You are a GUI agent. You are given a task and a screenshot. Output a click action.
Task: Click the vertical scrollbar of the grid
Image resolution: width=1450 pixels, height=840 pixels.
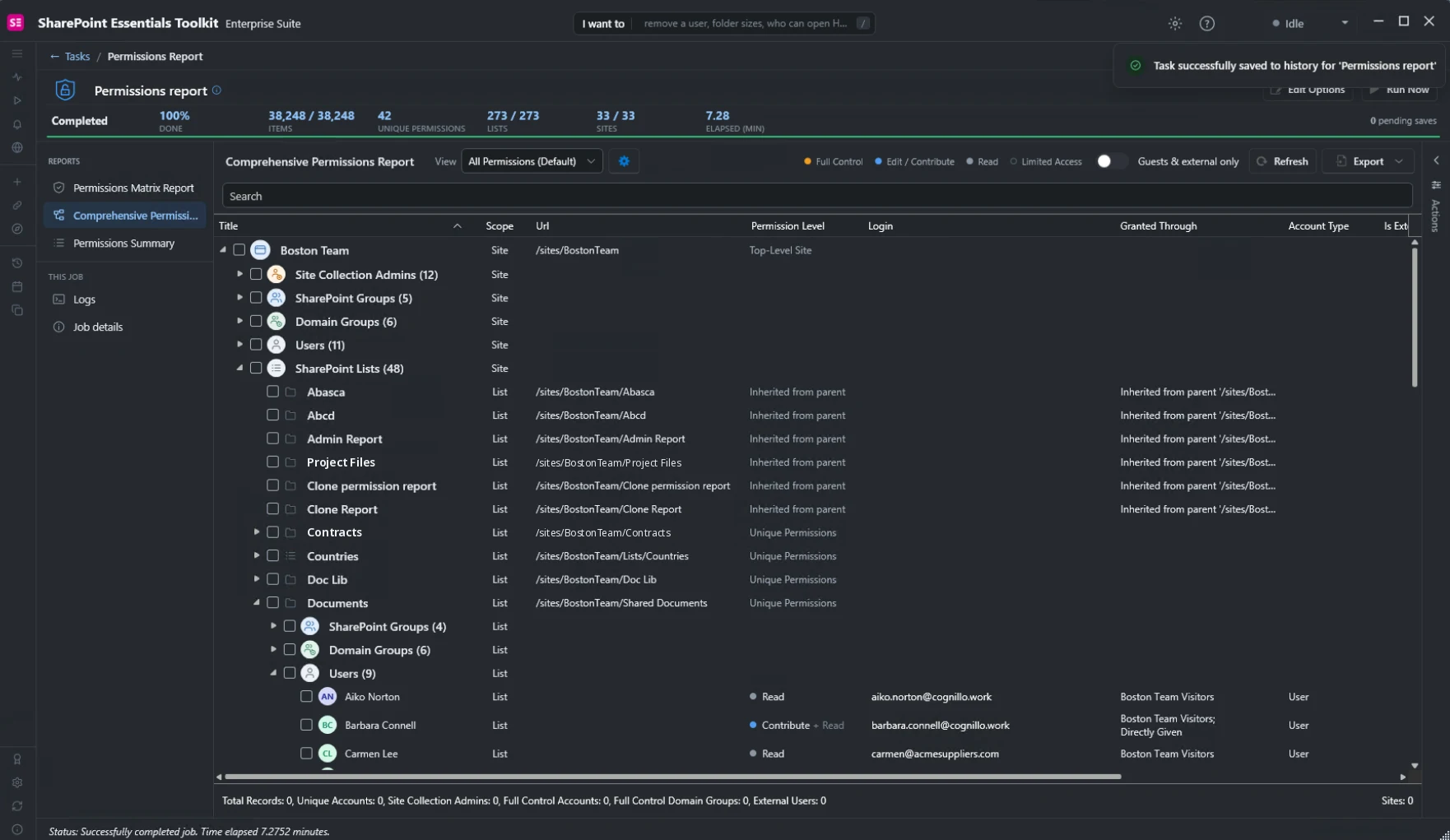[x=1415, y=317]
